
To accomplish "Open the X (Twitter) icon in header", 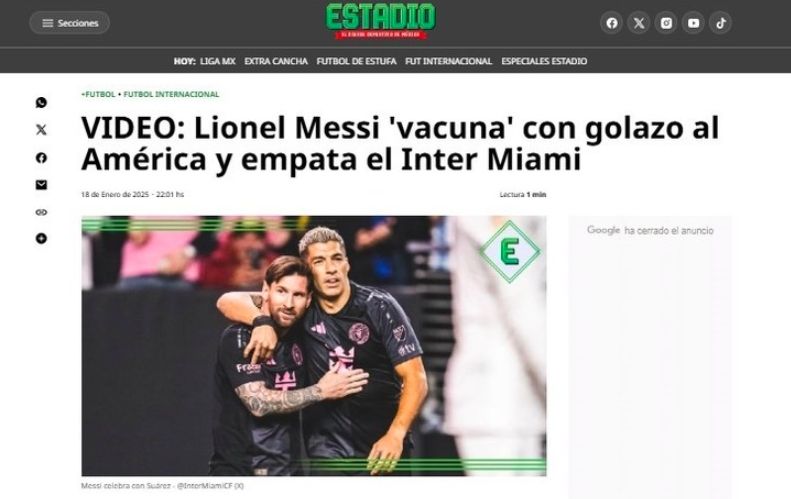I will (639, 23).
